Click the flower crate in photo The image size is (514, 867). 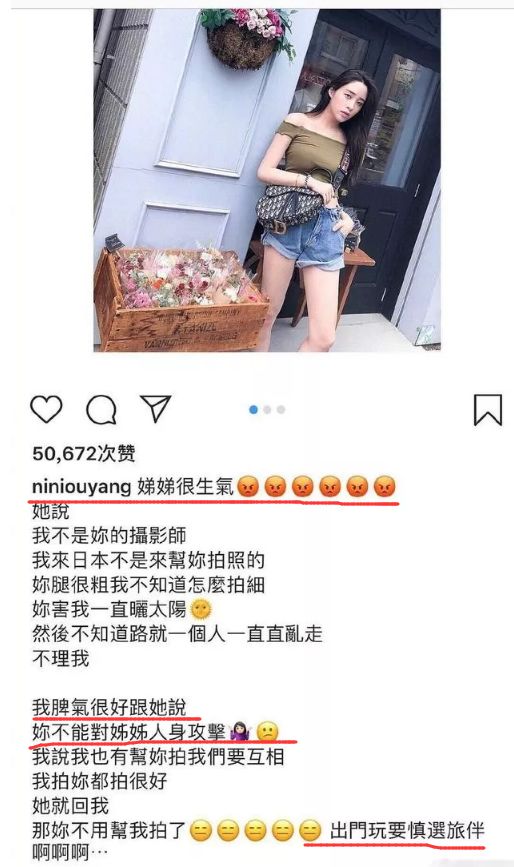(x=181, y=299)
